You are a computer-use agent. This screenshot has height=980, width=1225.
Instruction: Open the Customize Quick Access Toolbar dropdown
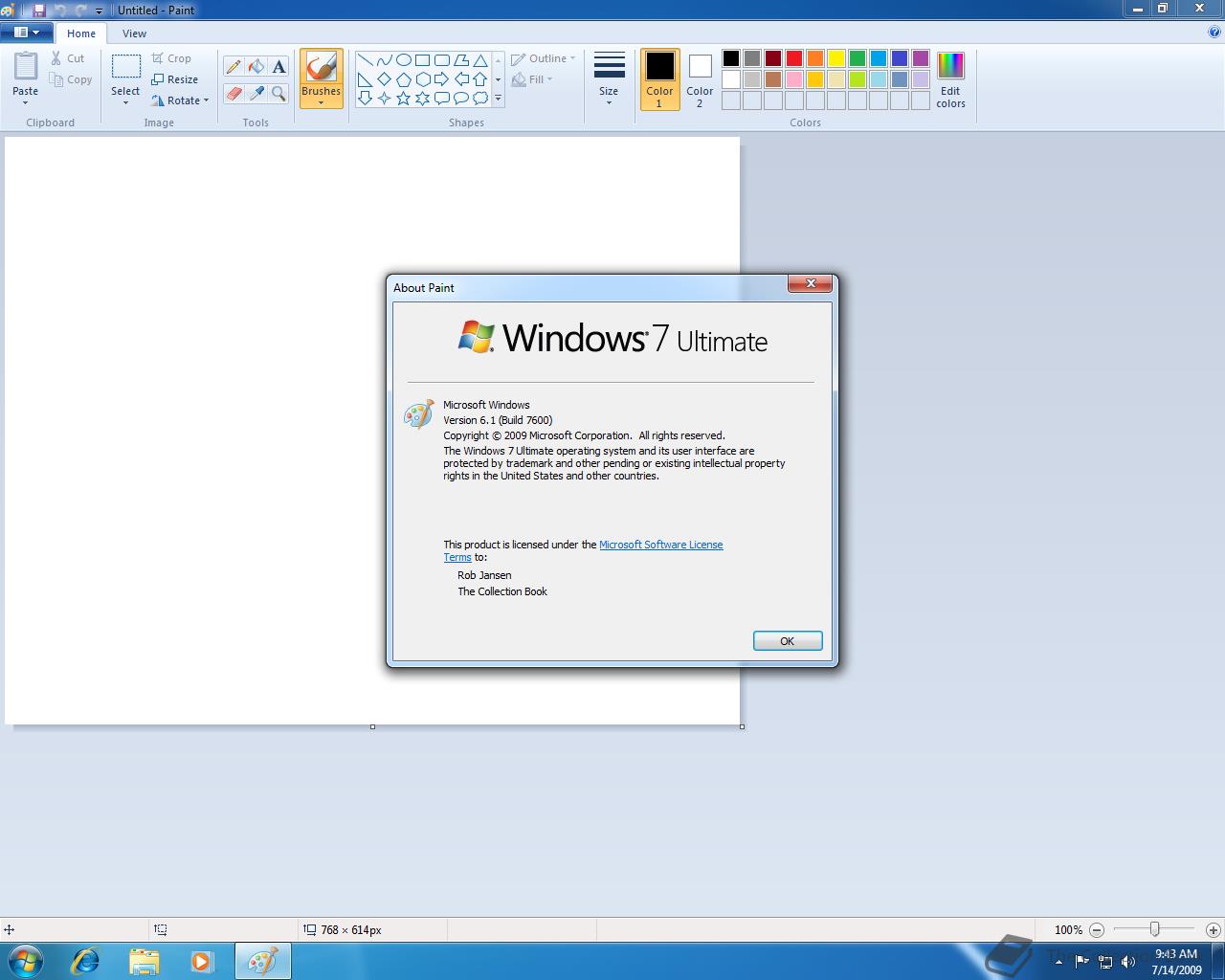coord(99,11)
